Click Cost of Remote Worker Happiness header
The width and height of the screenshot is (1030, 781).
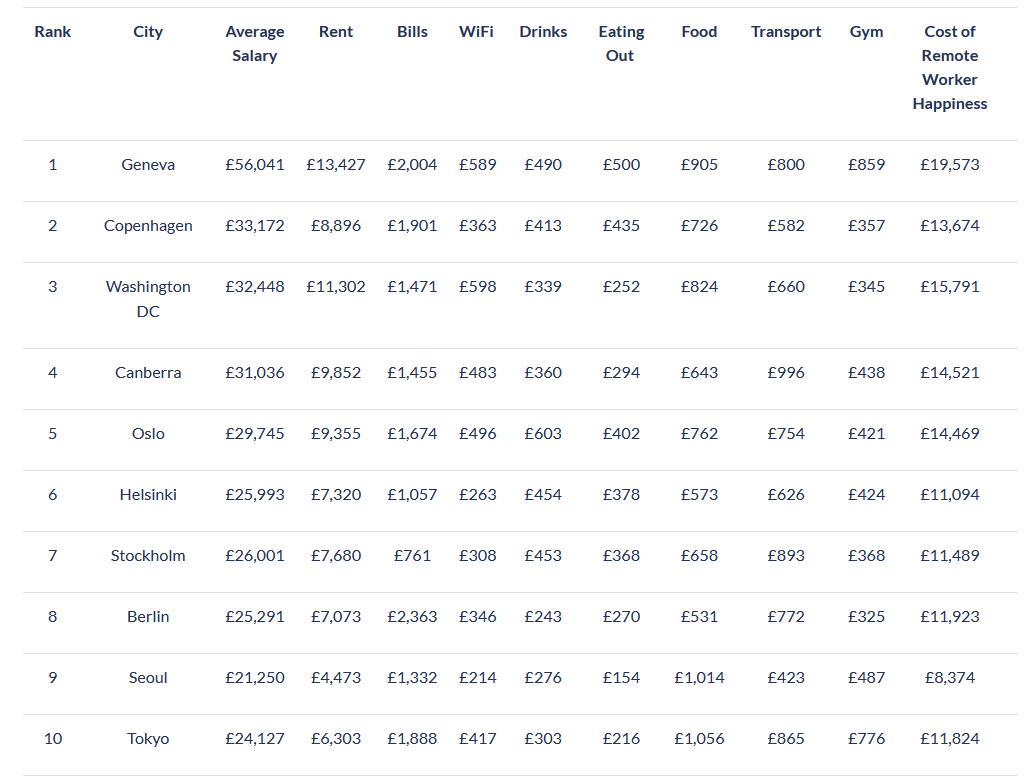[950, 68]
